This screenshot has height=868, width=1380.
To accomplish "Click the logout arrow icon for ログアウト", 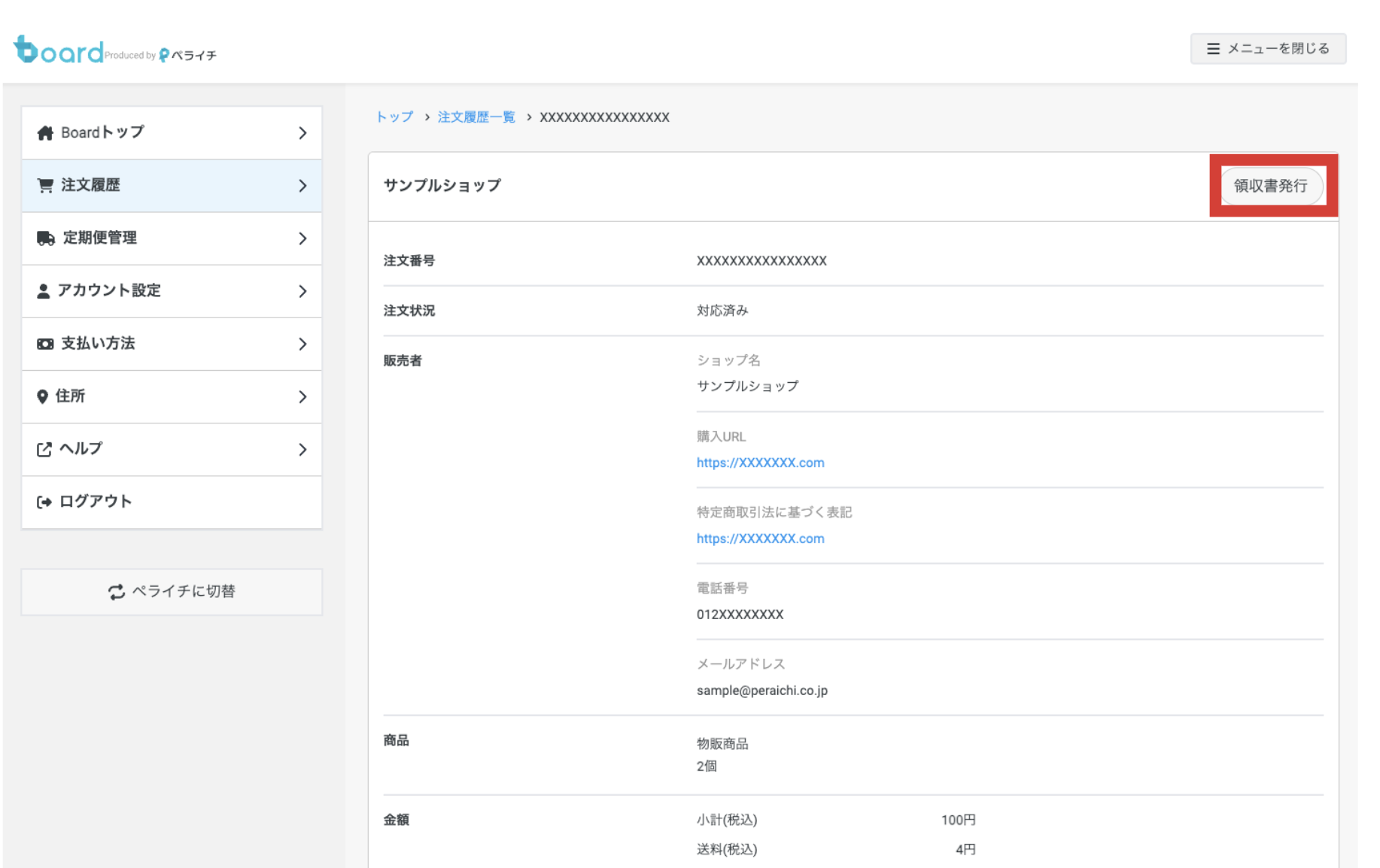I will coord(44,502).
